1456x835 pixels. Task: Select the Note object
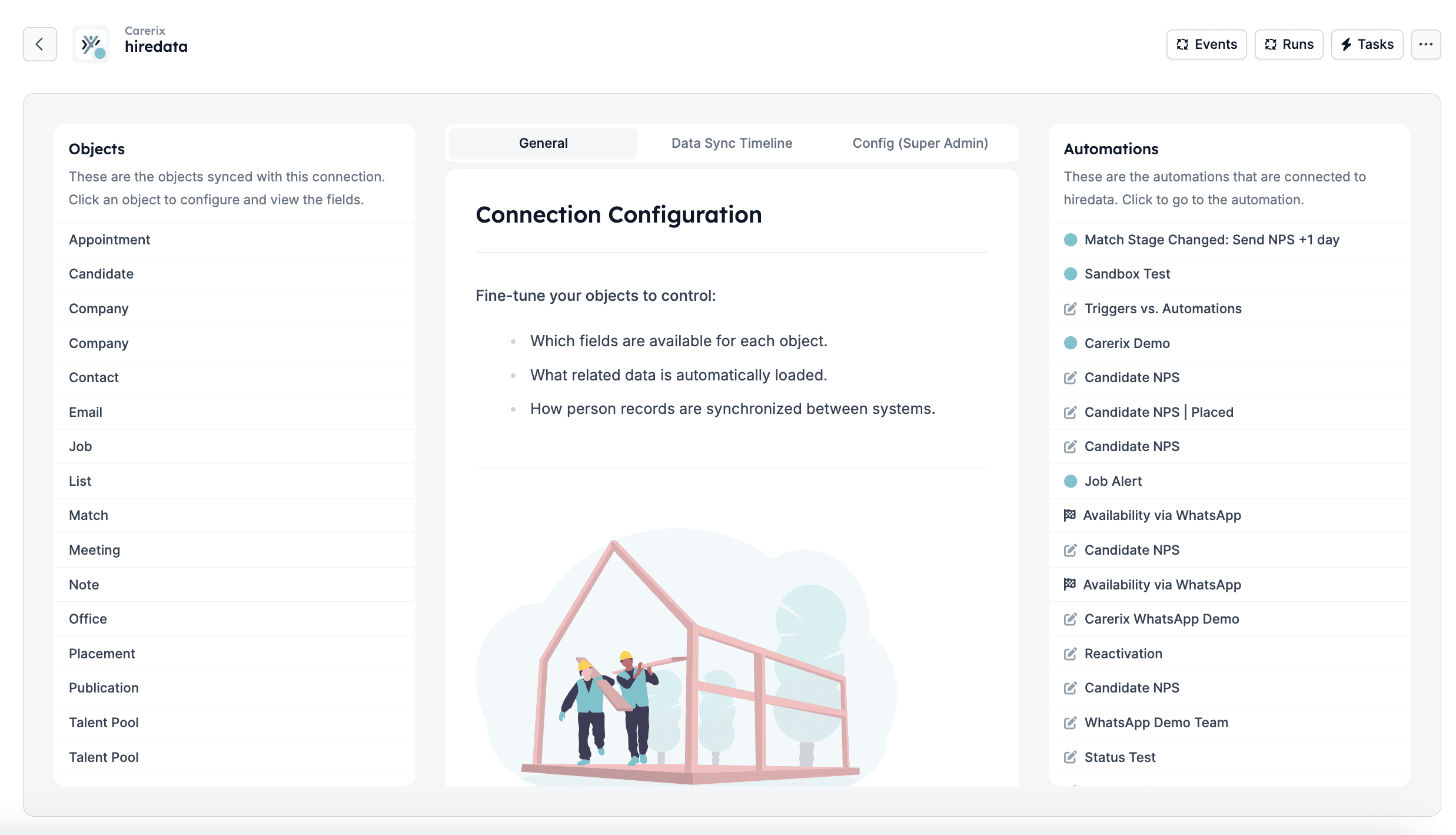234,585
